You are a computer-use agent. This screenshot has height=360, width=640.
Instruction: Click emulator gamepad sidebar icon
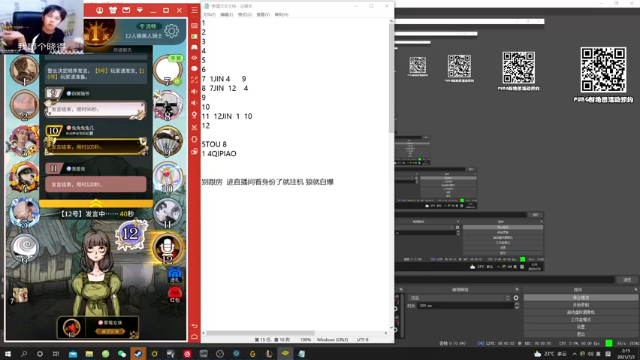(194, 47)
